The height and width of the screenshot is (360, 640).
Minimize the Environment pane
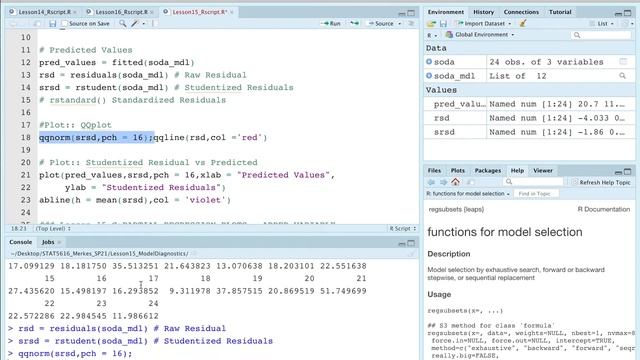pyautogui.click(x=618, y=13)
